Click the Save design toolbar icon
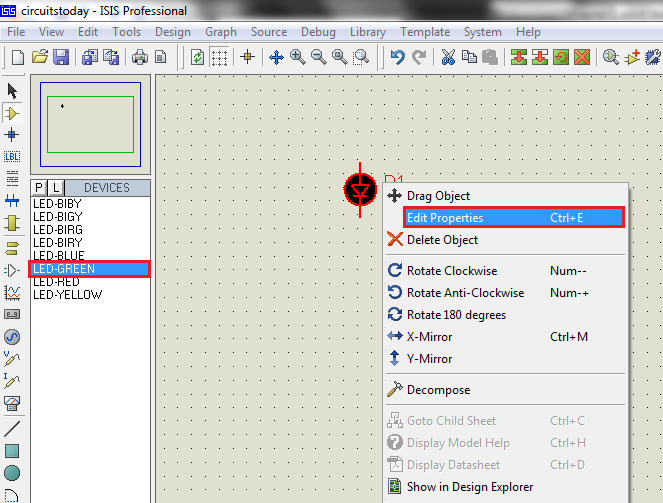The height and width of the screenshot is (503, 663). [61, 57]
